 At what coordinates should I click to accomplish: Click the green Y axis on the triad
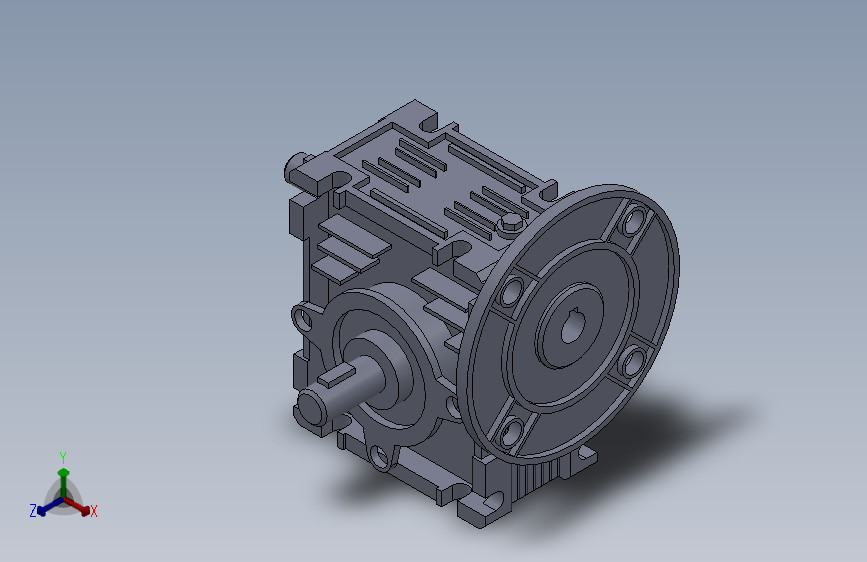pyautogui.click(x=63, y=481)
